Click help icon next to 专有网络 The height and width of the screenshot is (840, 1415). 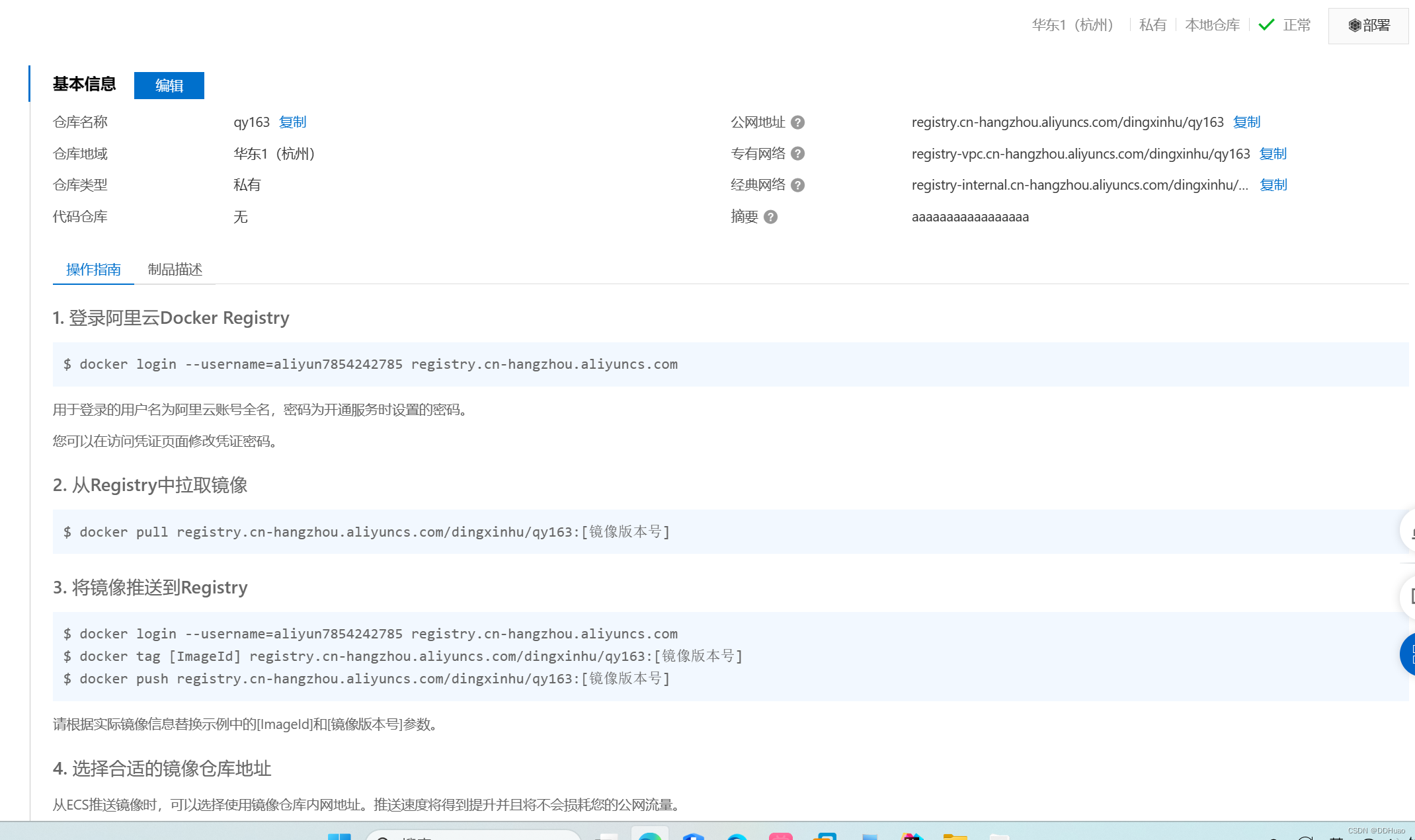tap(797, 154)
